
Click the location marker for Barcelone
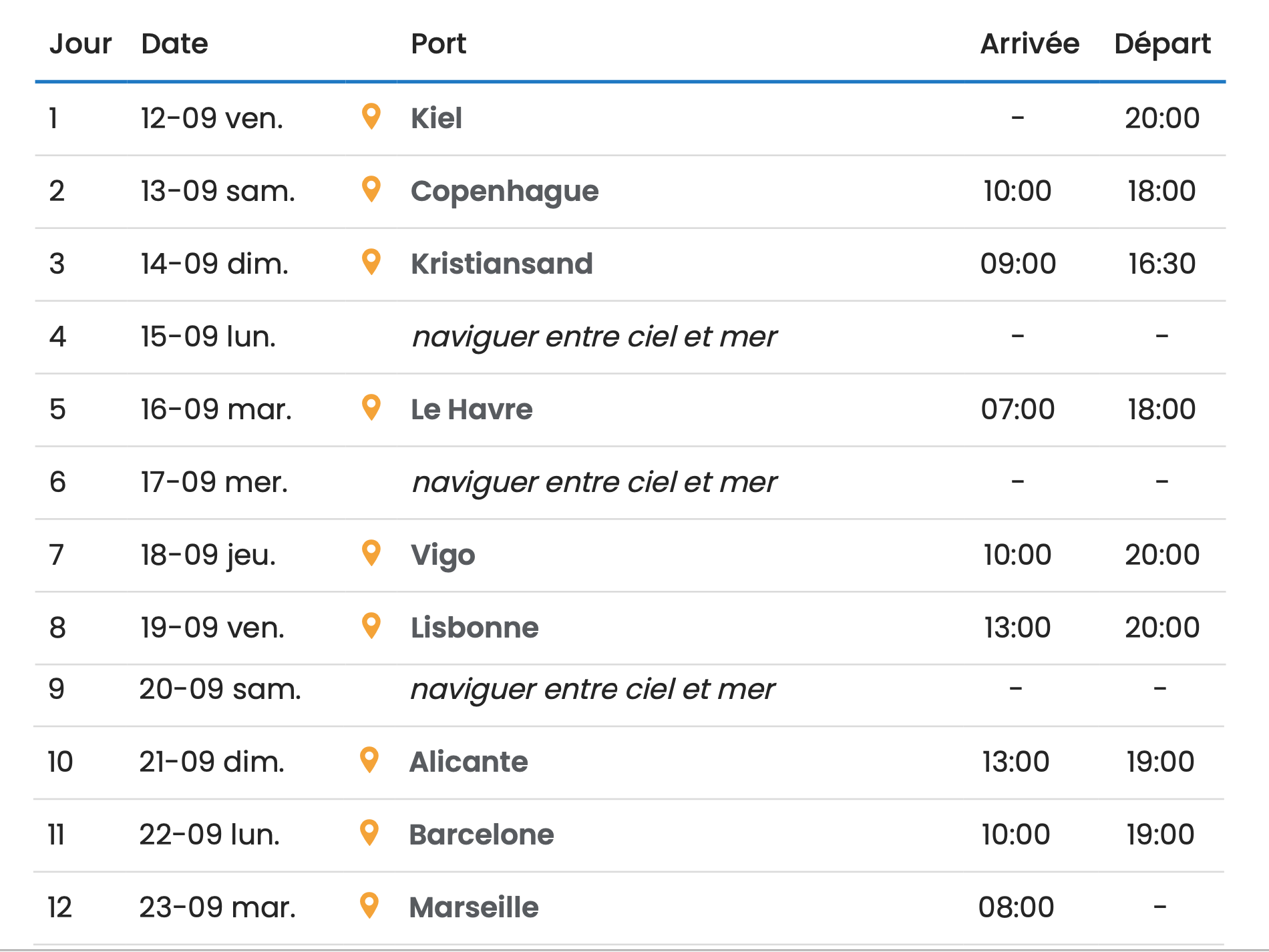click(x=369, y=832)
